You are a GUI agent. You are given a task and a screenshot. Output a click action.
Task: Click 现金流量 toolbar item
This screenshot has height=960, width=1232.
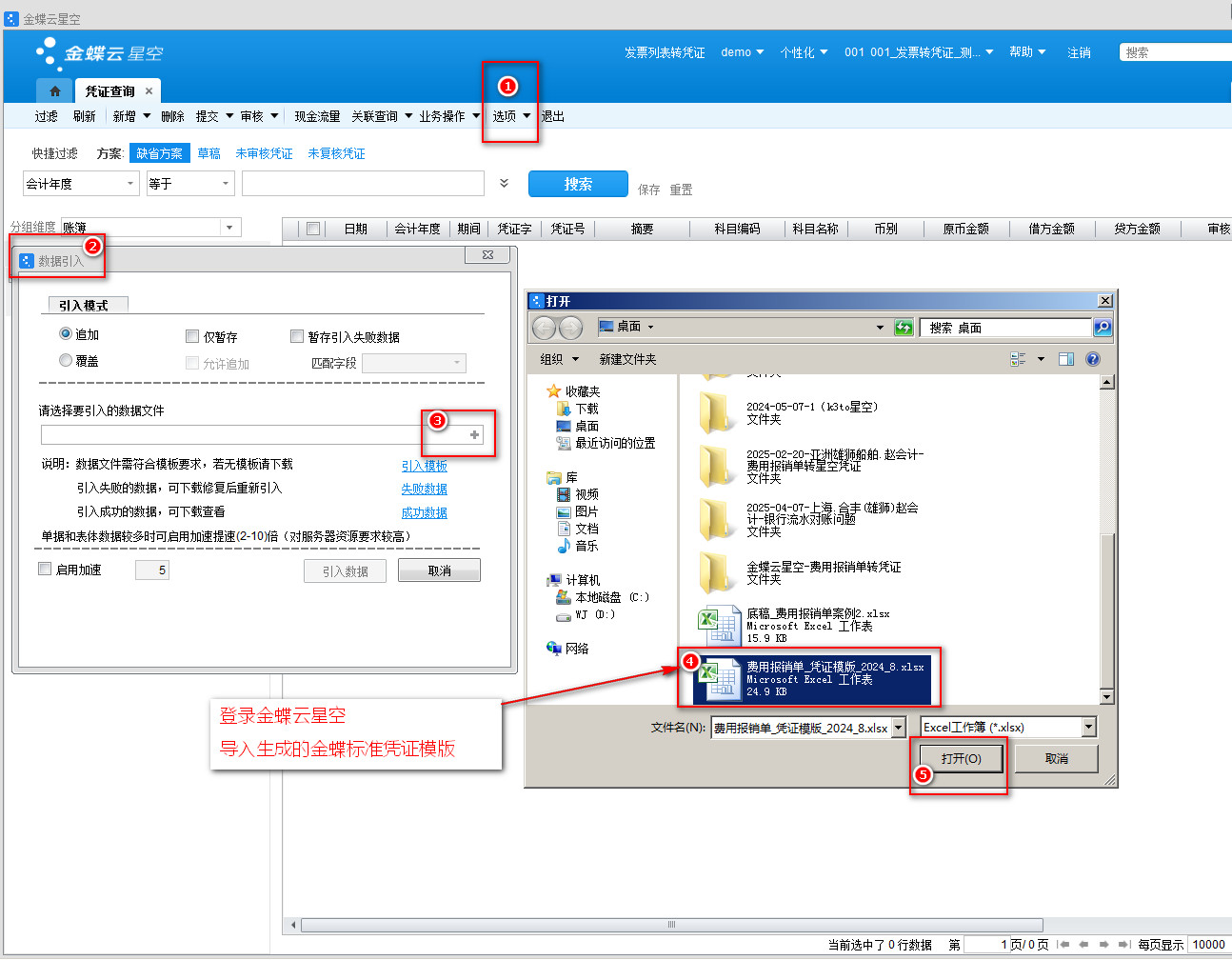(317, 116)
